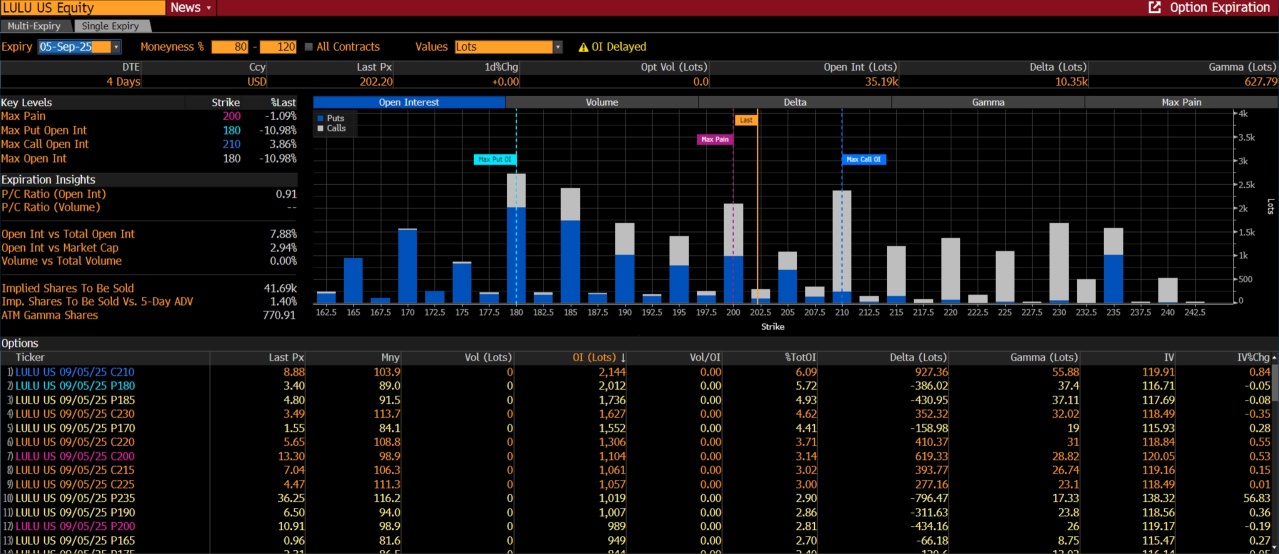Viewport: 1279px width, 554px height.
Task: Click the OI Delayed warning icon
Action: [x=583, y=47]
